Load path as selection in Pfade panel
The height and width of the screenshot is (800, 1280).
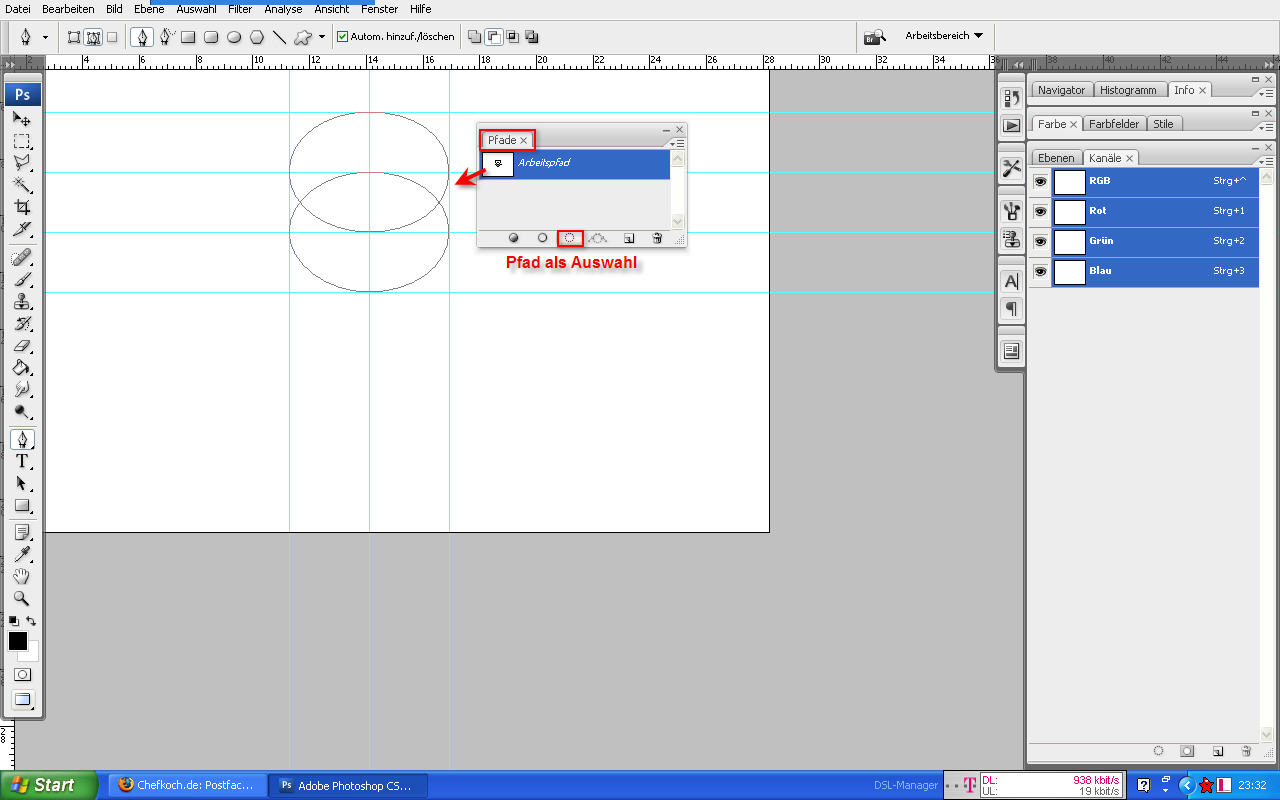570,238
